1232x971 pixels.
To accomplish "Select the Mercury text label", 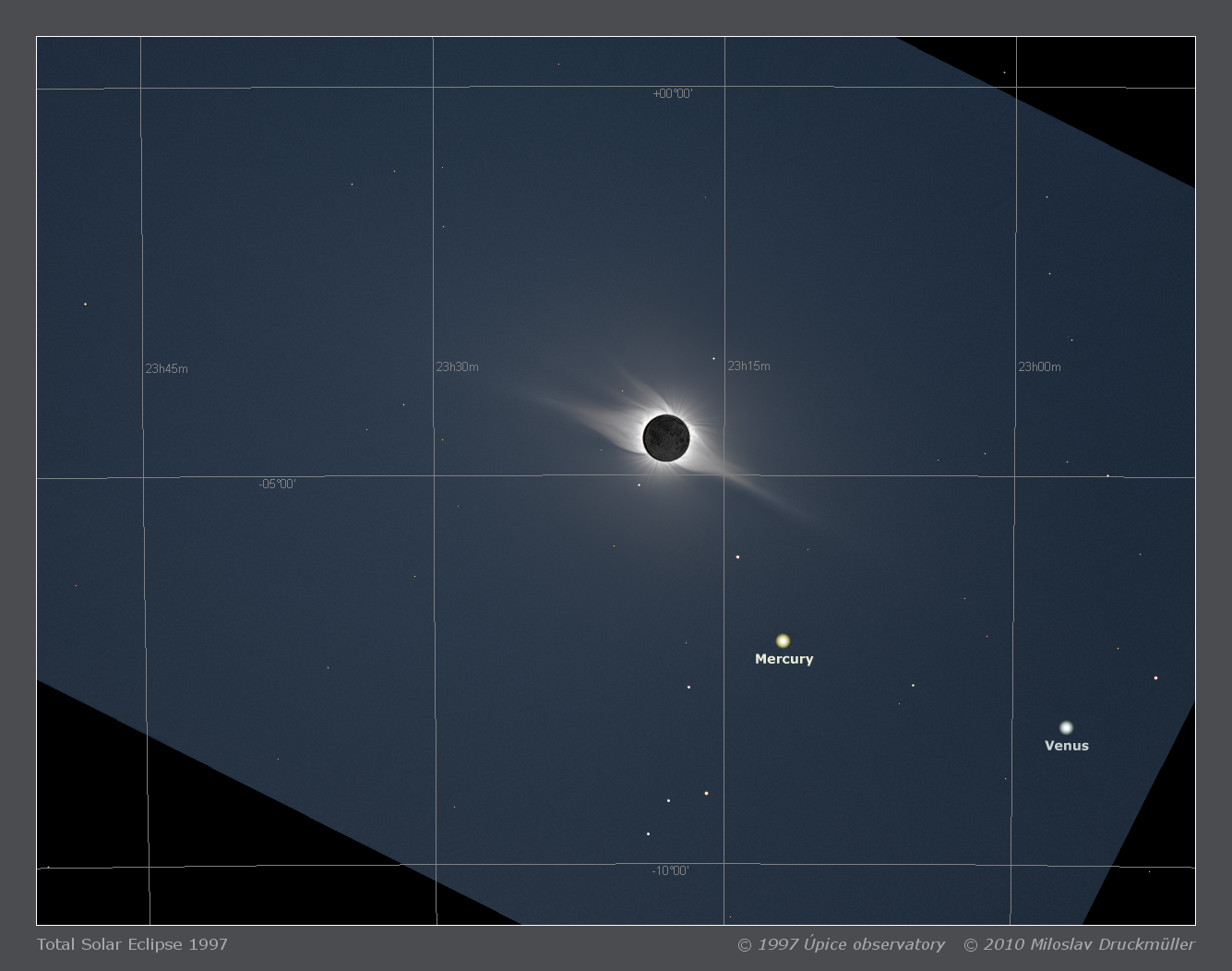I will coord(783,659).
